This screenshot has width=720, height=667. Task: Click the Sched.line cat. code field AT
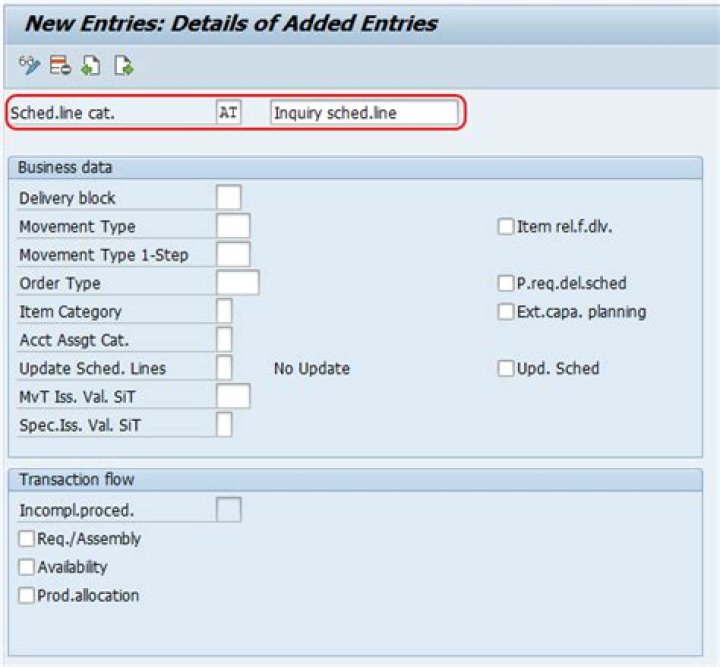229,112
